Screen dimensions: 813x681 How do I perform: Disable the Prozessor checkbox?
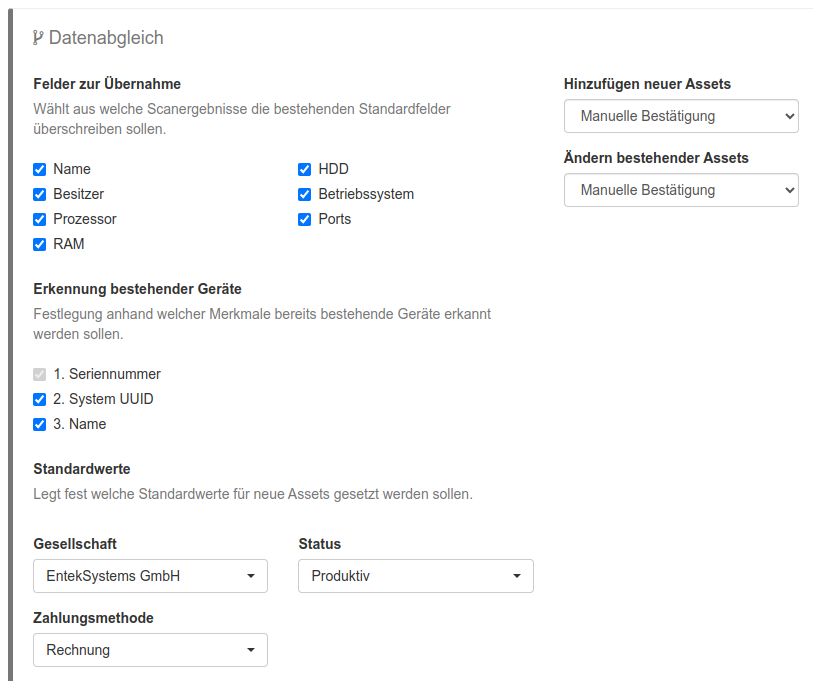click(x=40, y=219)
